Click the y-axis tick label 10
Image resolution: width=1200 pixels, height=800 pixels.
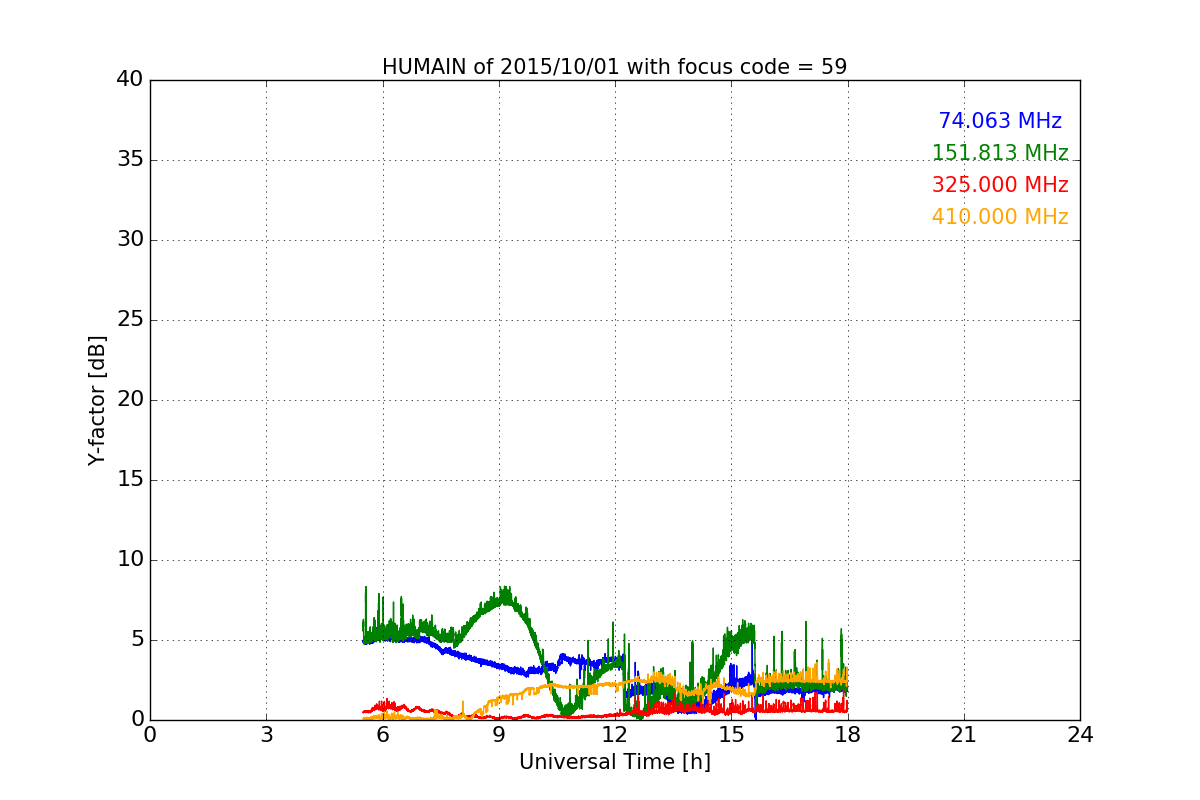(x=130, y=560)
